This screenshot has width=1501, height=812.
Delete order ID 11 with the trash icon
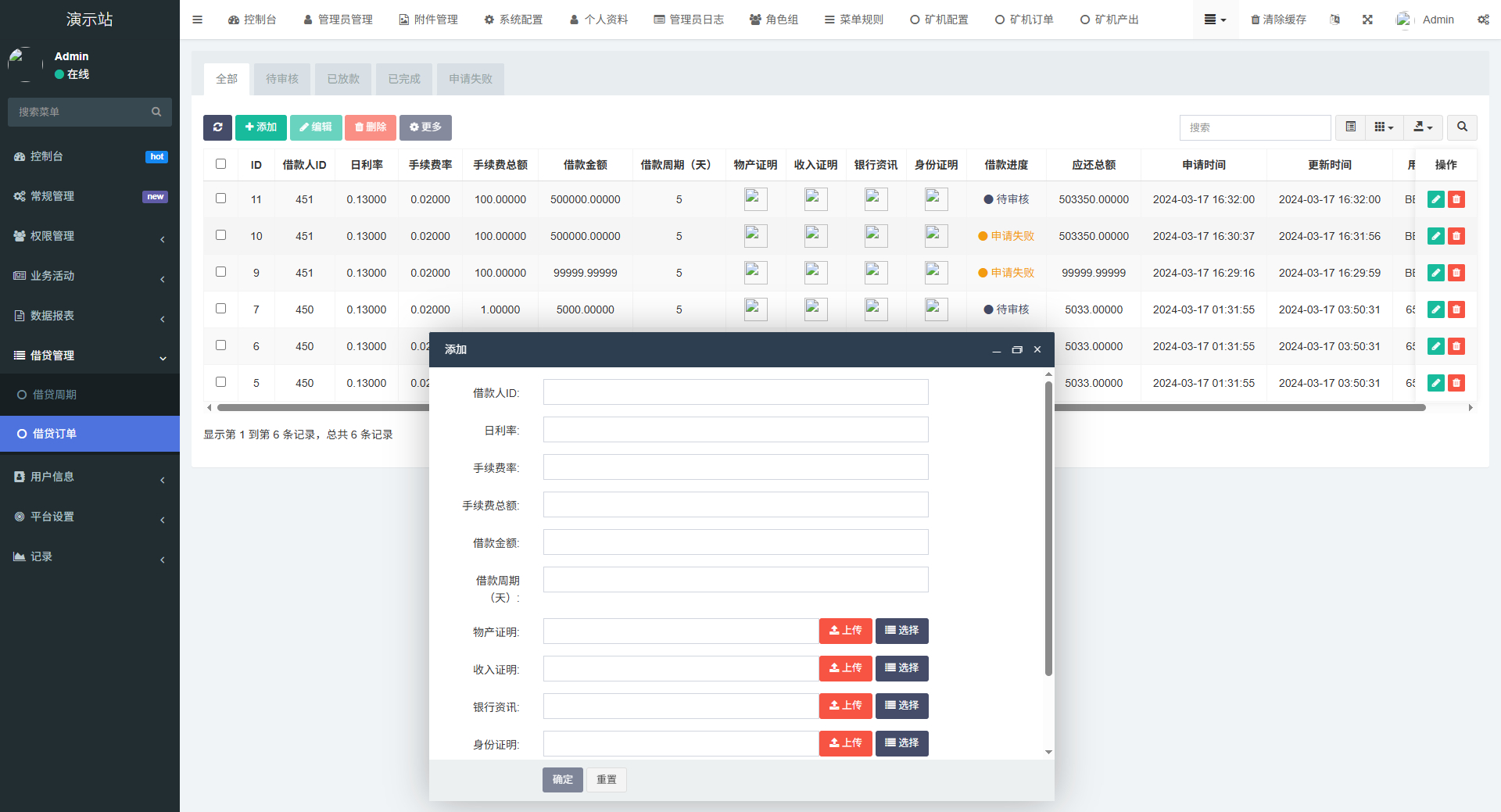click(x=1456, y=199)
